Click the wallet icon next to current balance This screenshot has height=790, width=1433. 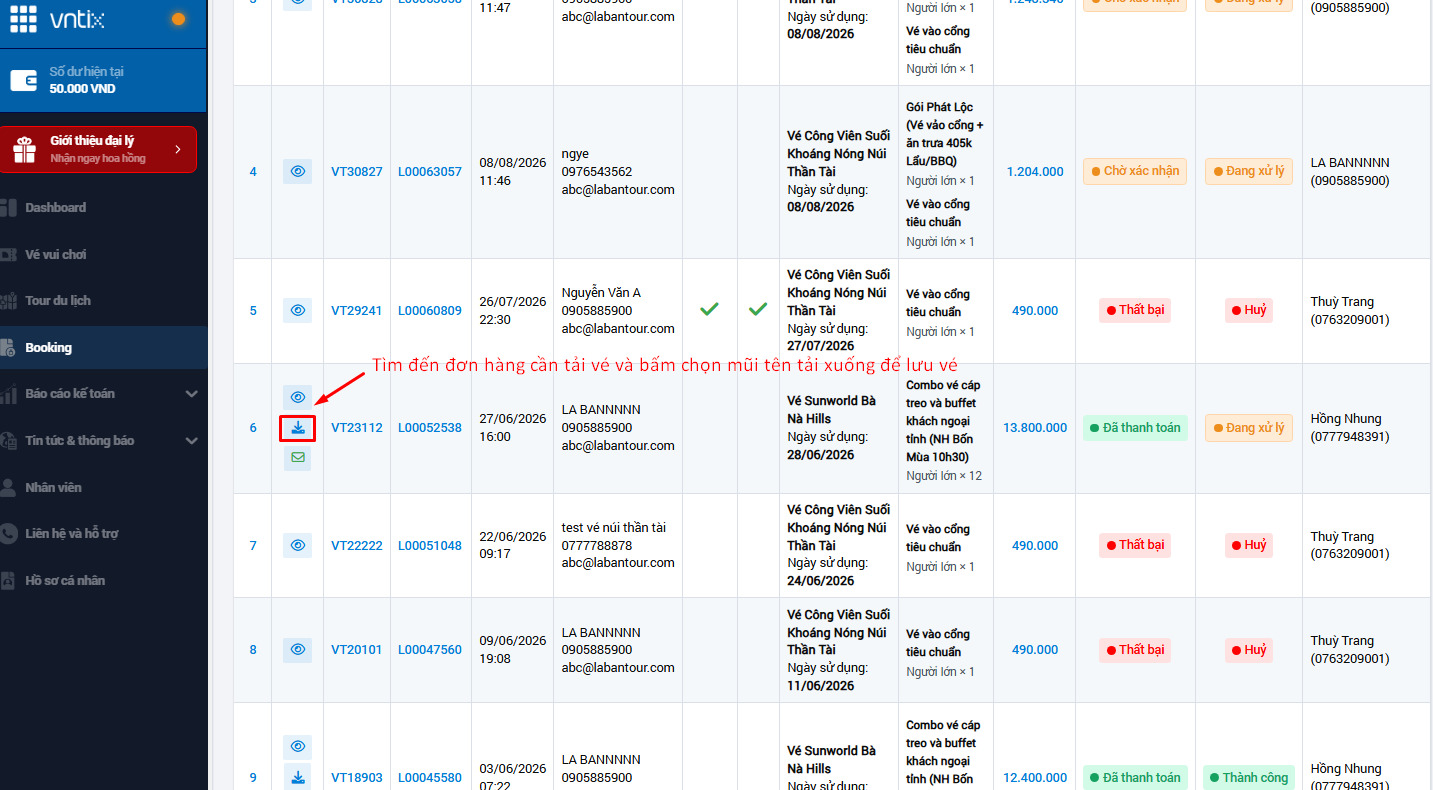click(24, 80)
